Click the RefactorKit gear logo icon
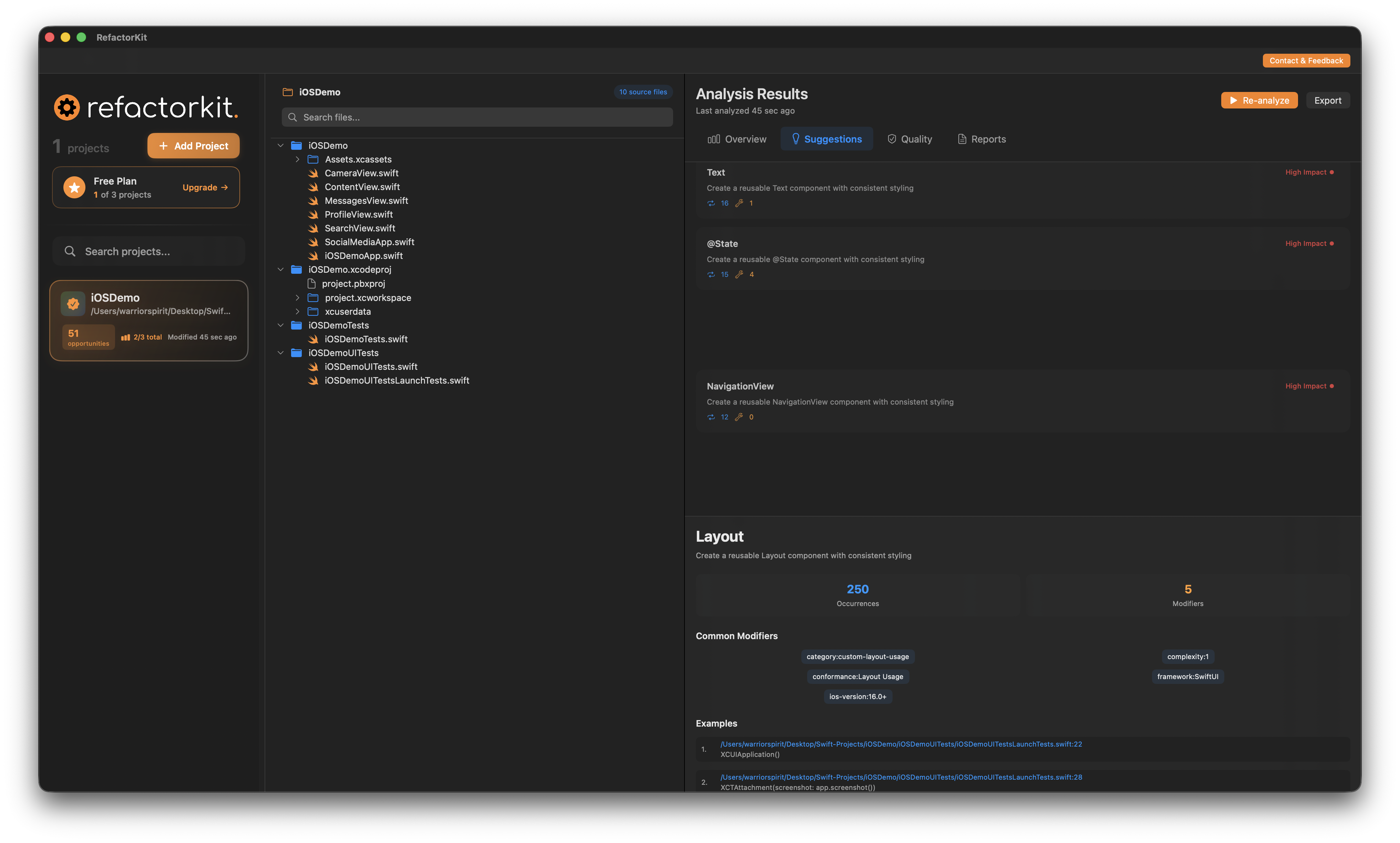This screenshot has height=843, width=1400. (67, 107)
